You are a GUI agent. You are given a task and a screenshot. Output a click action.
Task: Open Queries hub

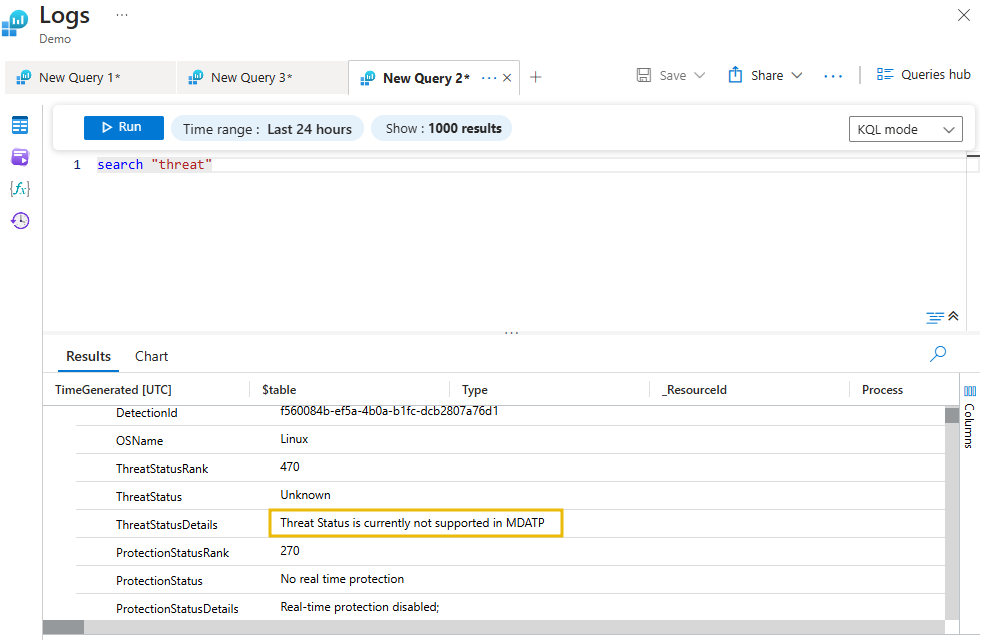pos(923,75)
